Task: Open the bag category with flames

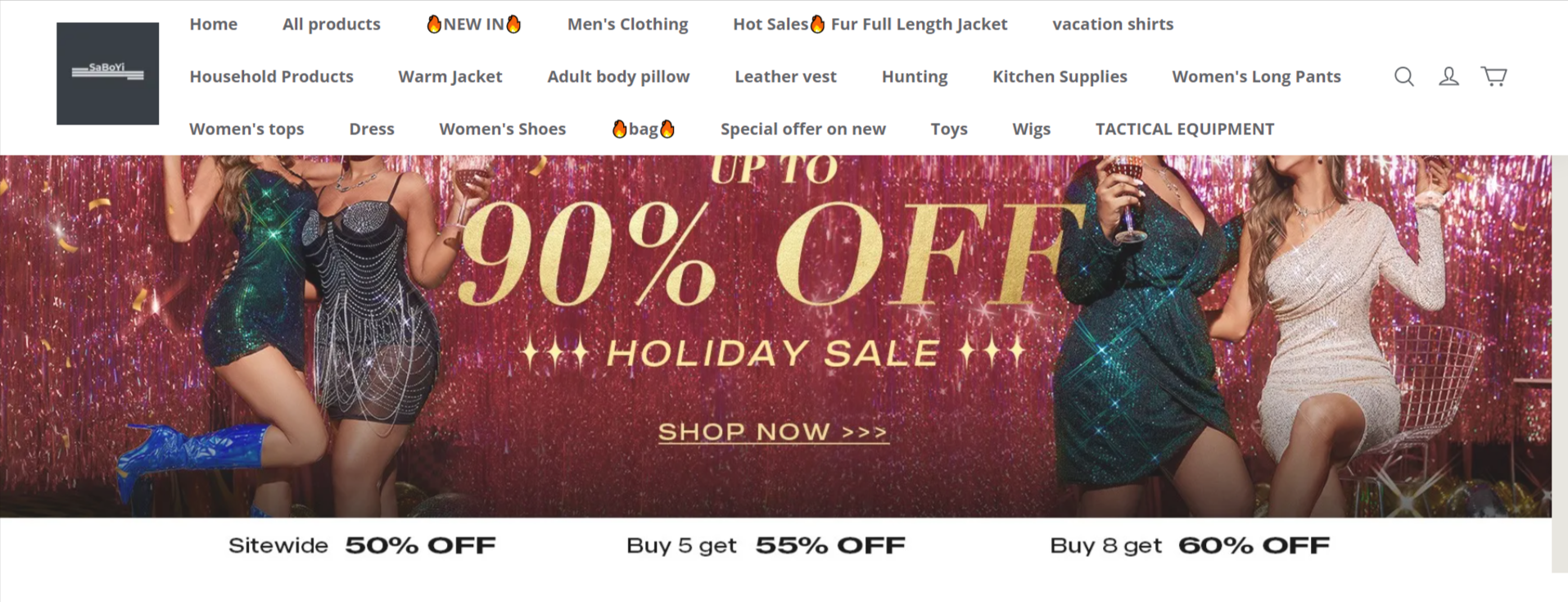Action: tap(643, 129)
